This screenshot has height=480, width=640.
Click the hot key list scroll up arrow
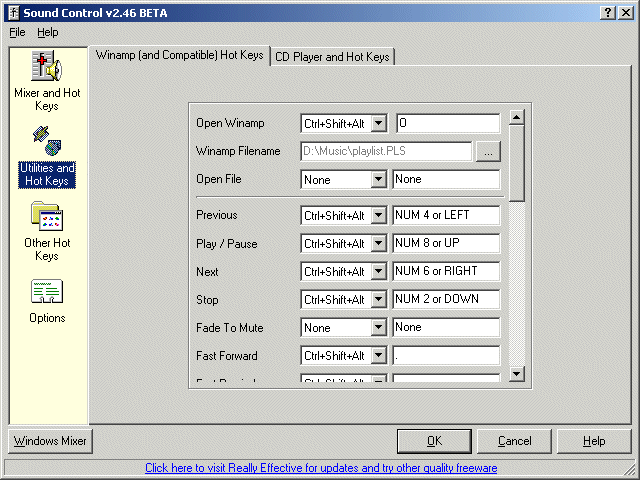click(x=517, y=118)
